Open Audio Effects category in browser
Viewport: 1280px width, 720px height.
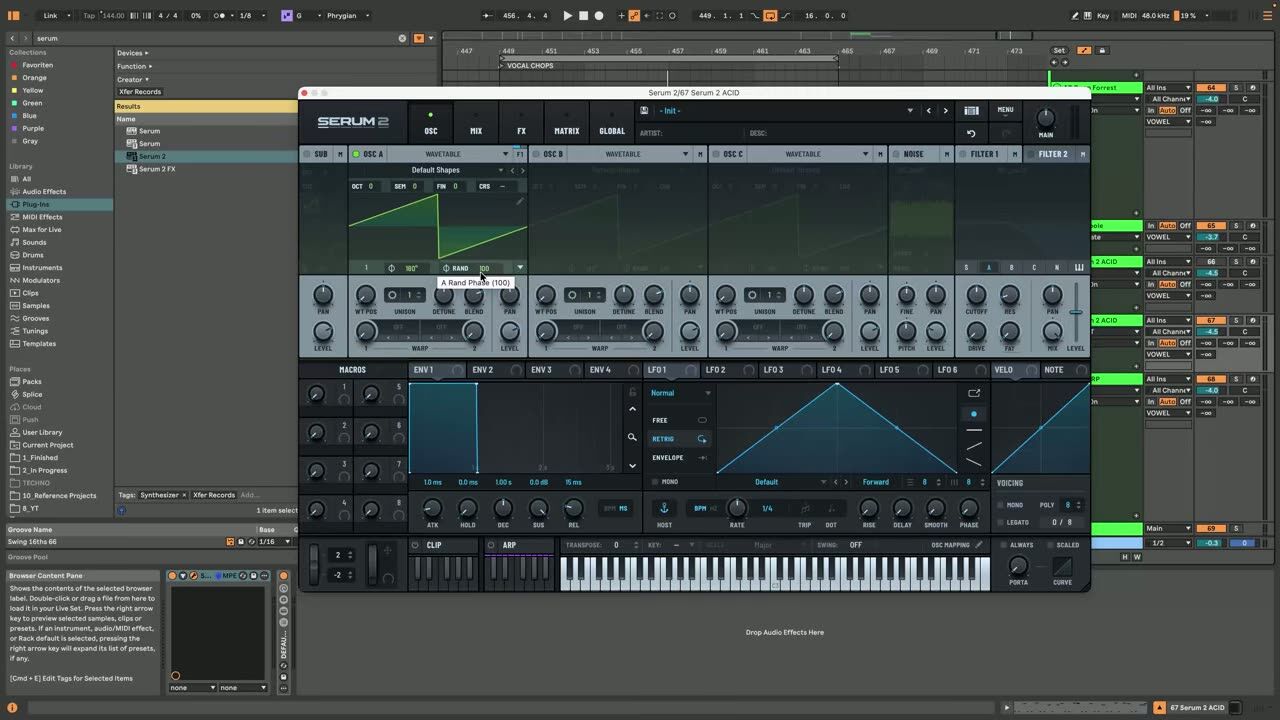pyautogui.click(x=44, y=191)
